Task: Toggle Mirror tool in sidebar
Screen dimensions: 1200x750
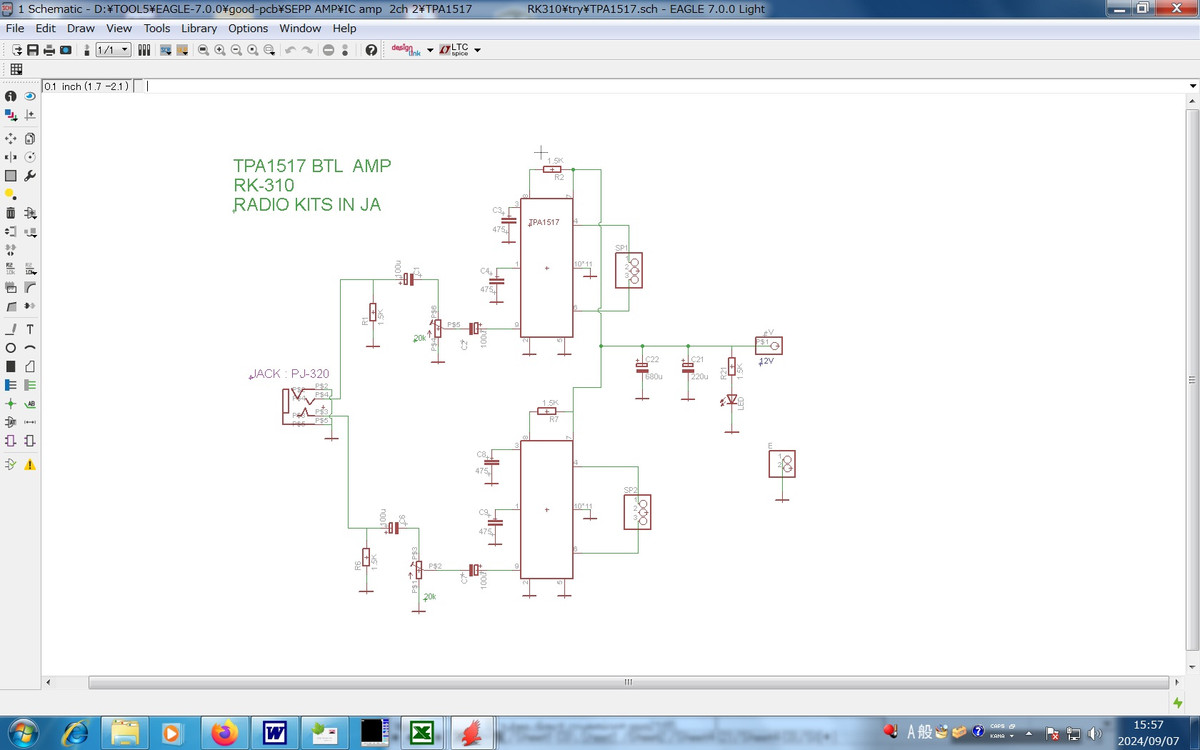Action: pos(10,157)
